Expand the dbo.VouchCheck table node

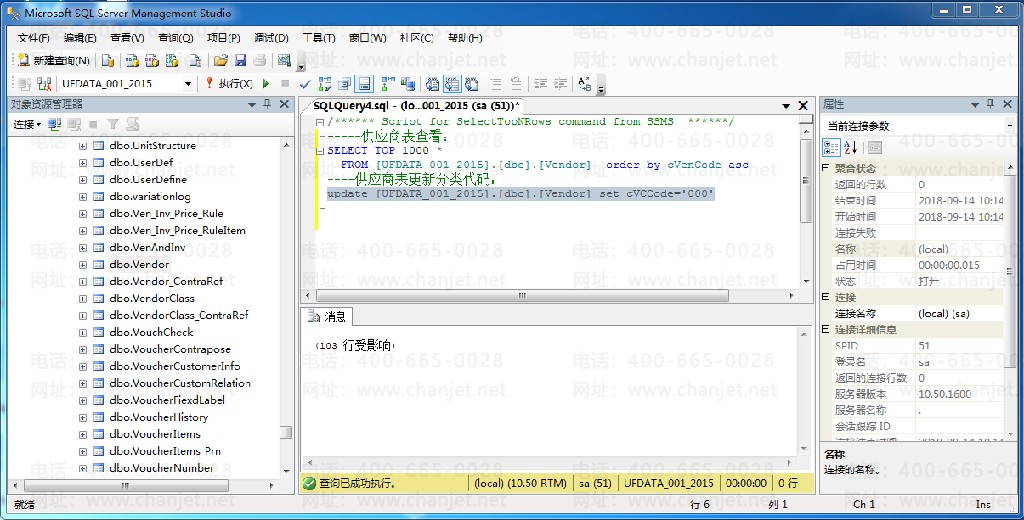[83, 333]
